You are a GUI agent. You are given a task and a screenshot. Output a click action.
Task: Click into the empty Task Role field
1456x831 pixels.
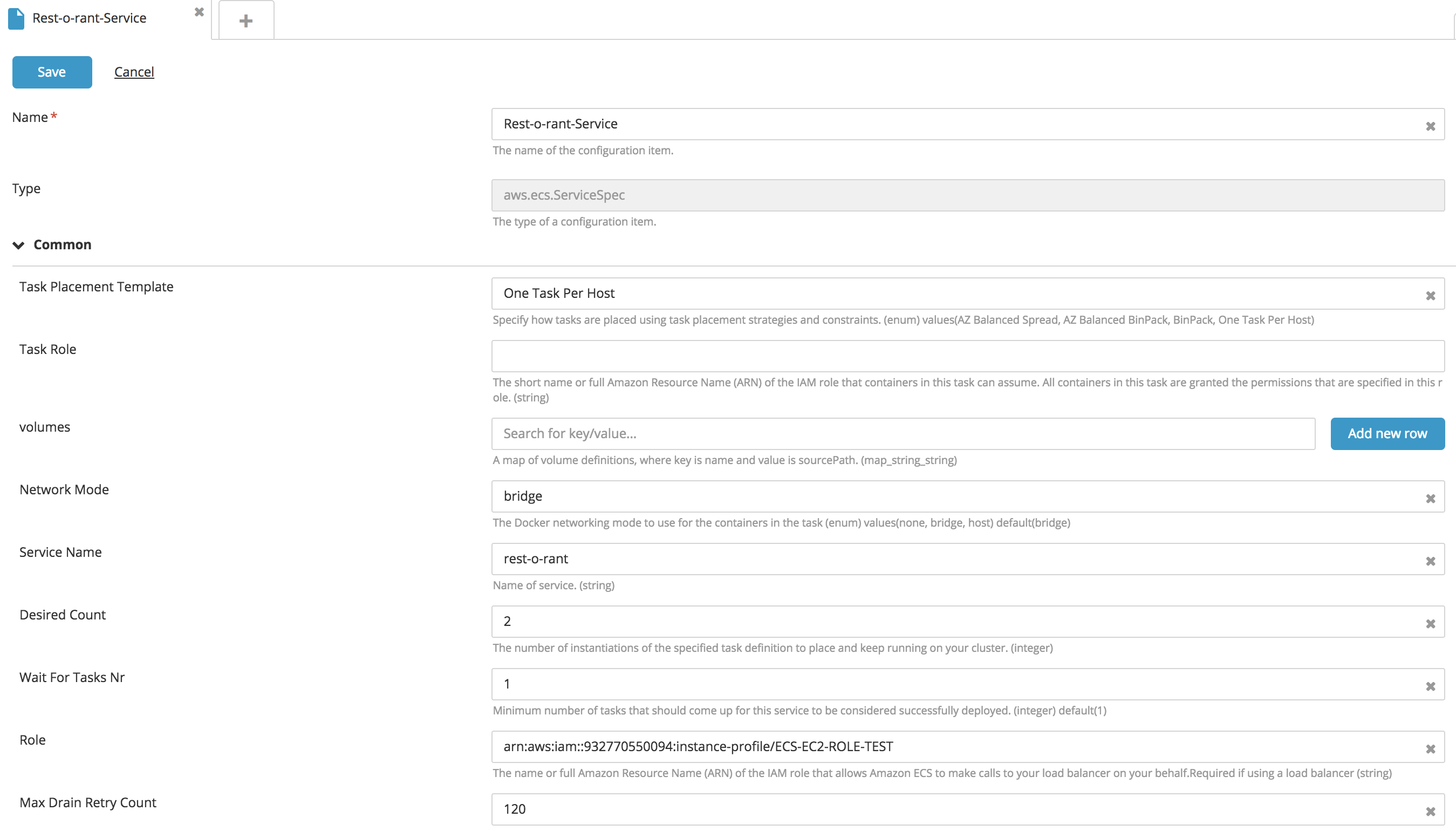(967, 356)
